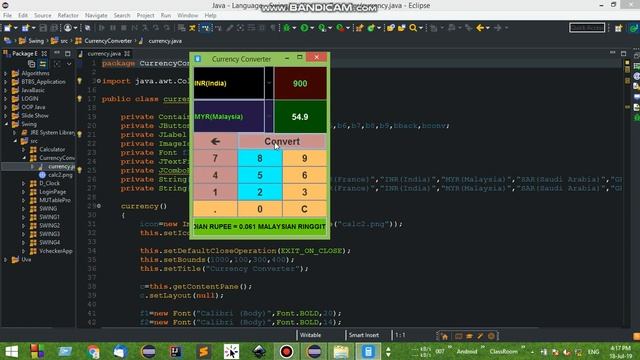Click the Windows Start button

[11, 351]
